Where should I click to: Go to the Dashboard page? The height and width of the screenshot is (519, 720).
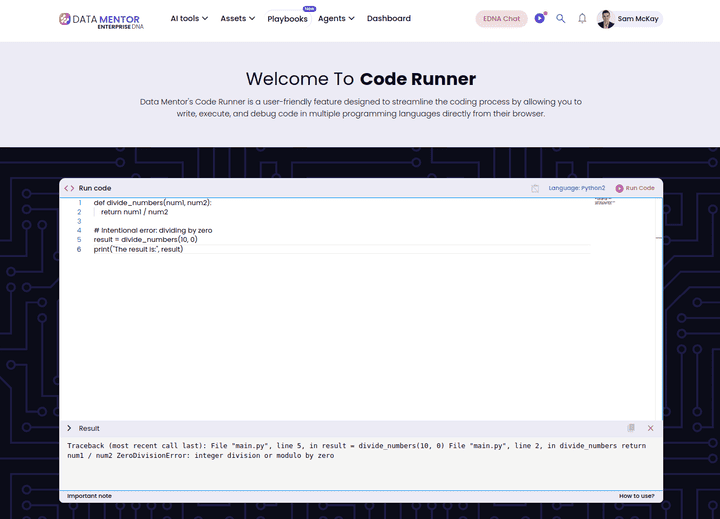coord(389,19)
